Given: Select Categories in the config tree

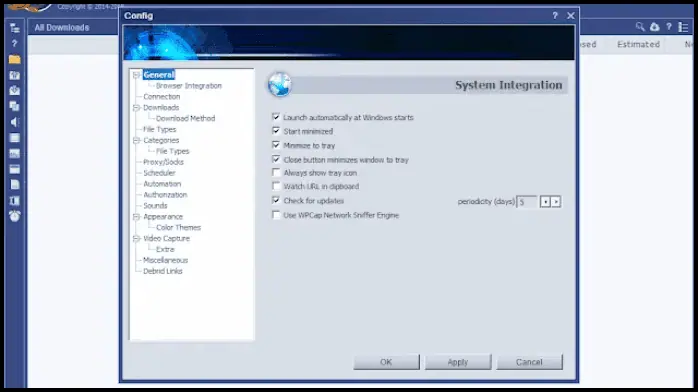Looking at the screenshot, I should (x=161, y=140).
